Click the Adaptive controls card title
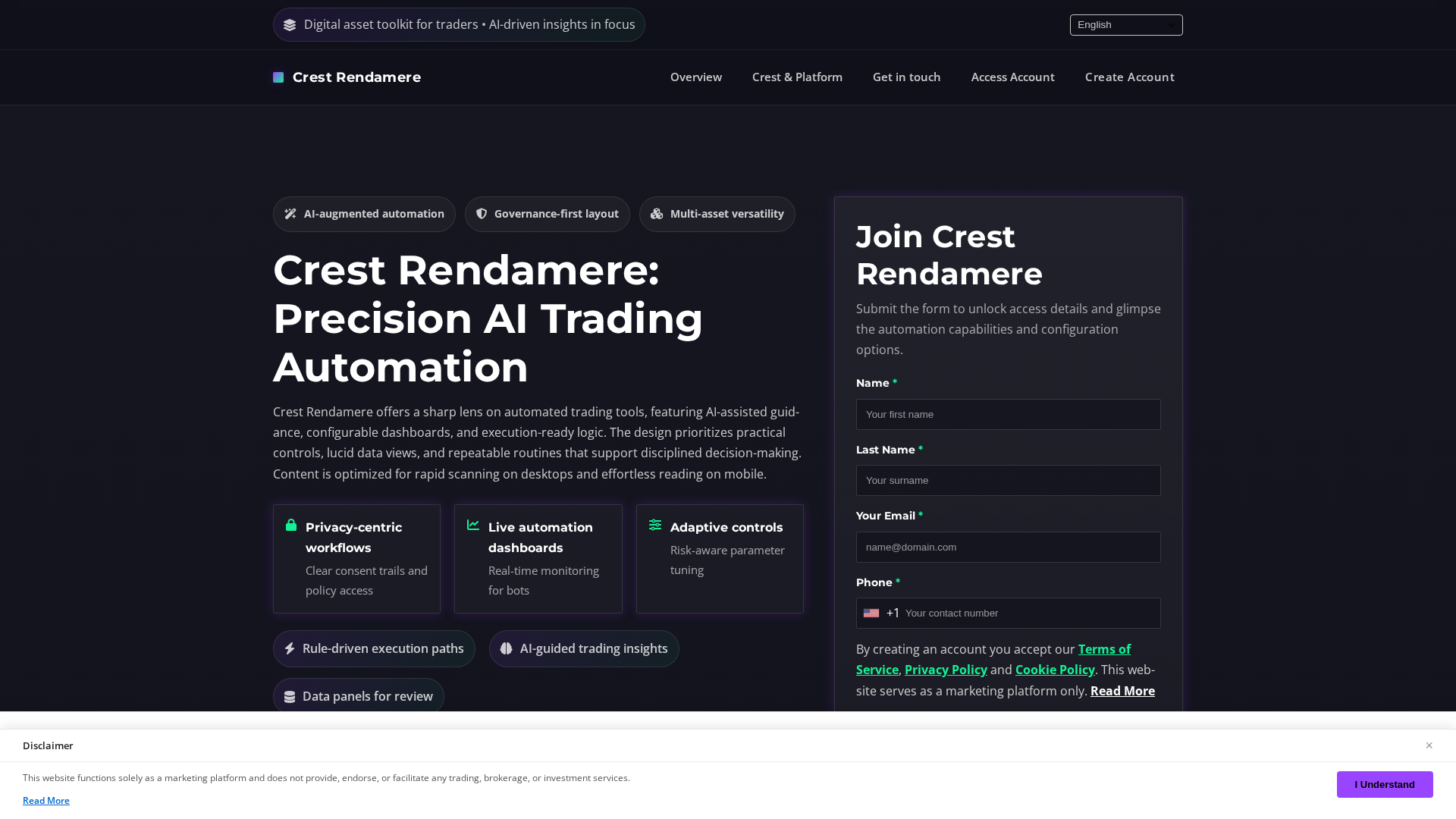The height and width of the screenshot is (819, 1456). pos(726,527)
